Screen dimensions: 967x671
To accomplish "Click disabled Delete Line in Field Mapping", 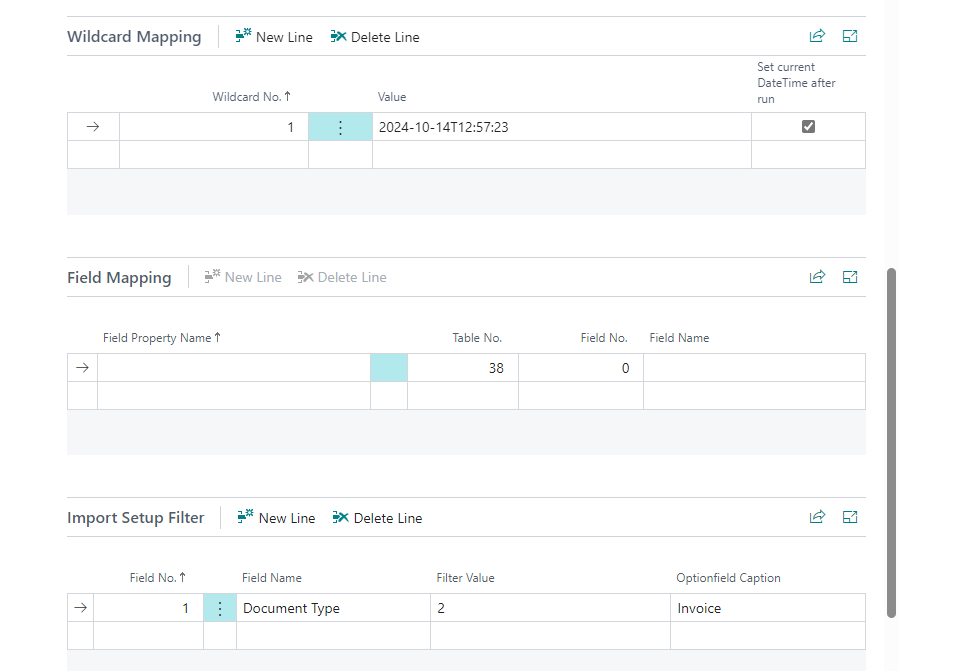I will (x=342, y=278).
